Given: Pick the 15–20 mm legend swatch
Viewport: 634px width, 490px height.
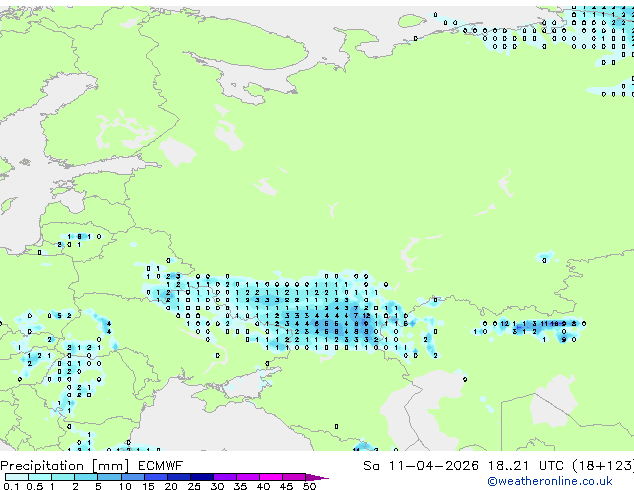Looking at the screenshot, I should coord(156,477).
